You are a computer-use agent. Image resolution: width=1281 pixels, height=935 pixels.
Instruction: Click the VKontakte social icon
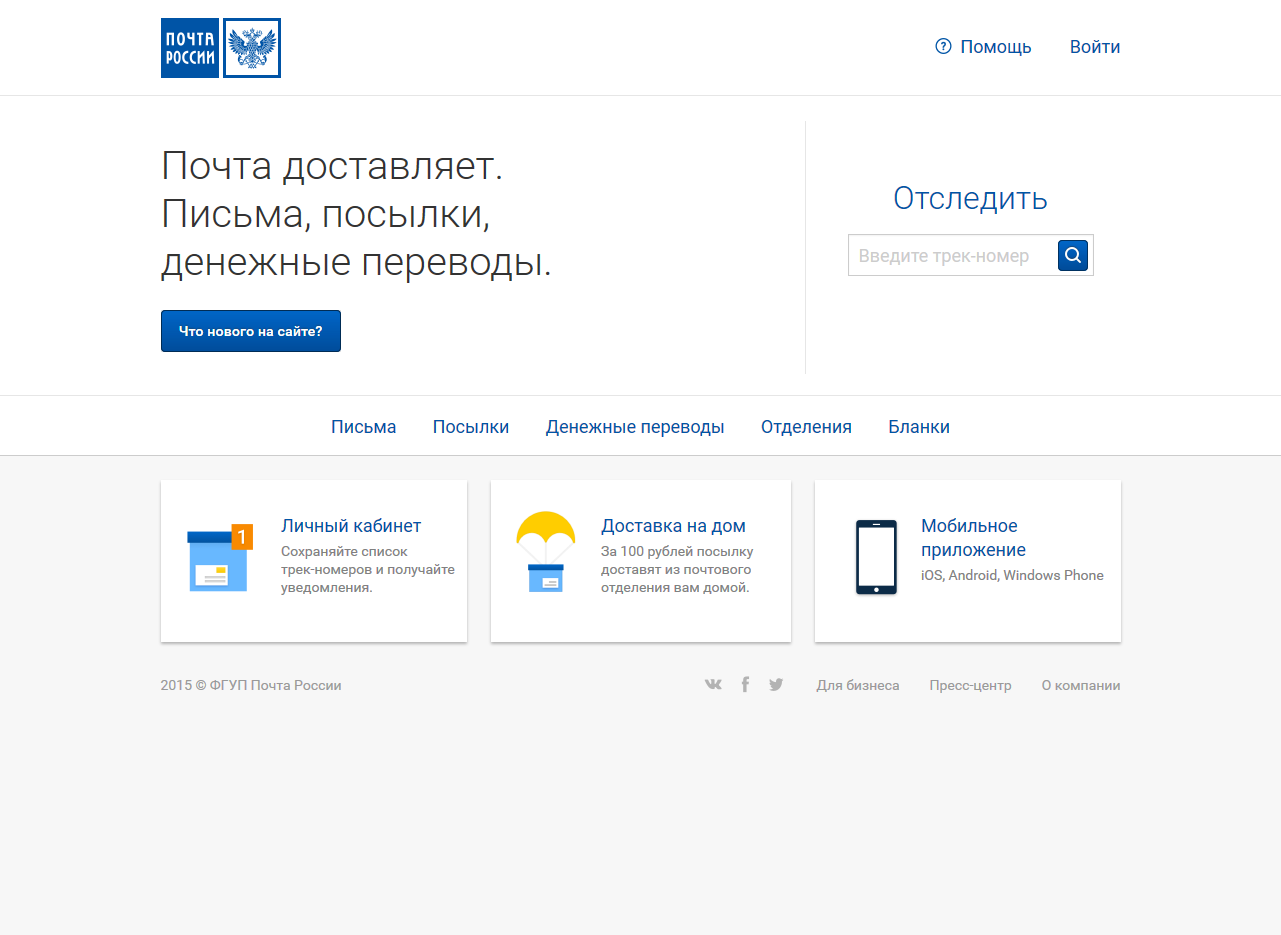pos(713,684)
